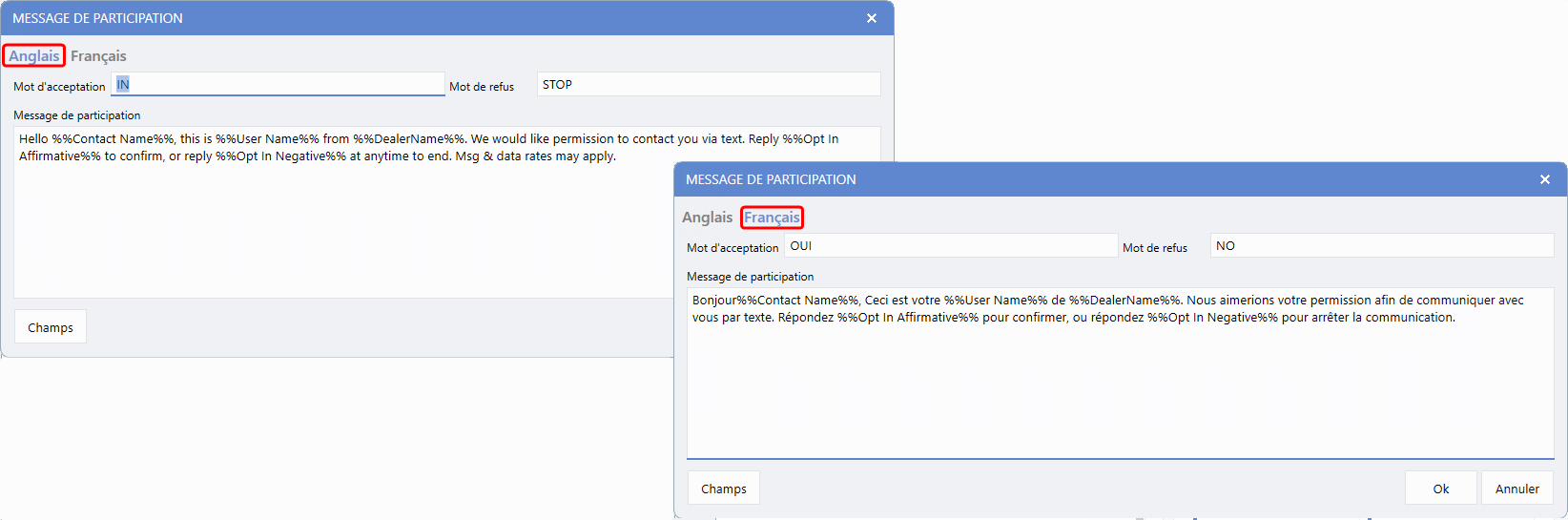Click the Mot de refus label beside STOP
The width and height of the screenshot is (1568, 520).
pyautogui.click(x=482, y=87)
